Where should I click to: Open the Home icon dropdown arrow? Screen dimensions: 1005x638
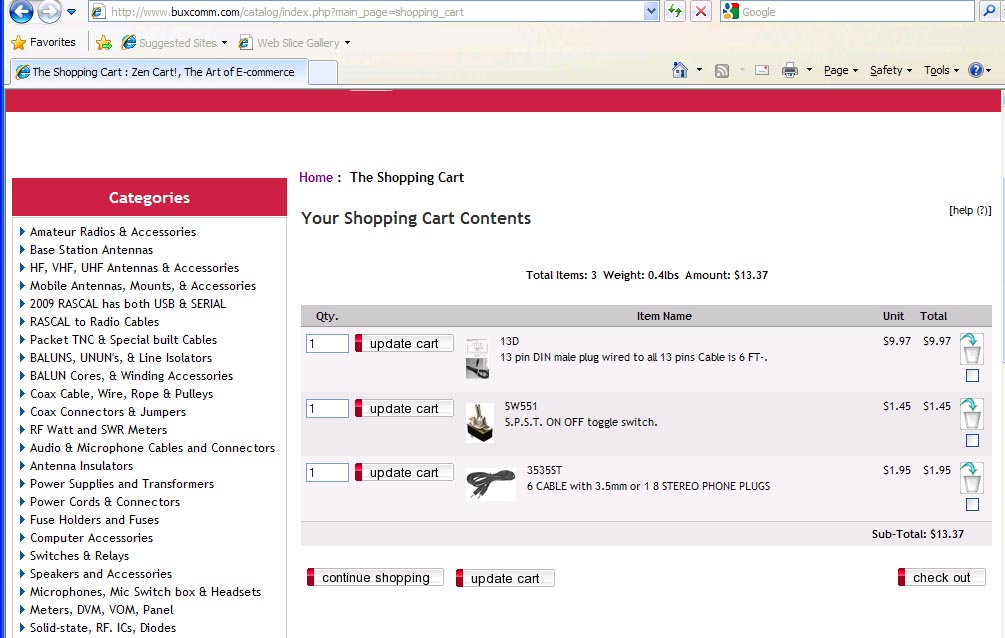click(699, 70)
